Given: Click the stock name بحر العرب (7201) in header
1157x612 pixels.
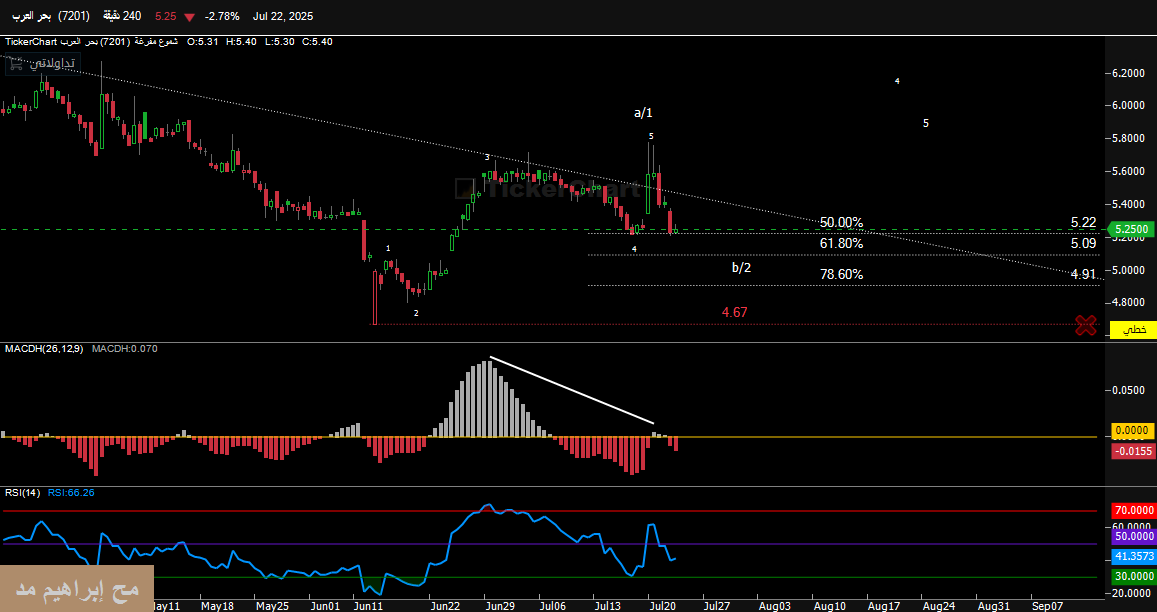Looking at the screenshot, I should [52, 16].
